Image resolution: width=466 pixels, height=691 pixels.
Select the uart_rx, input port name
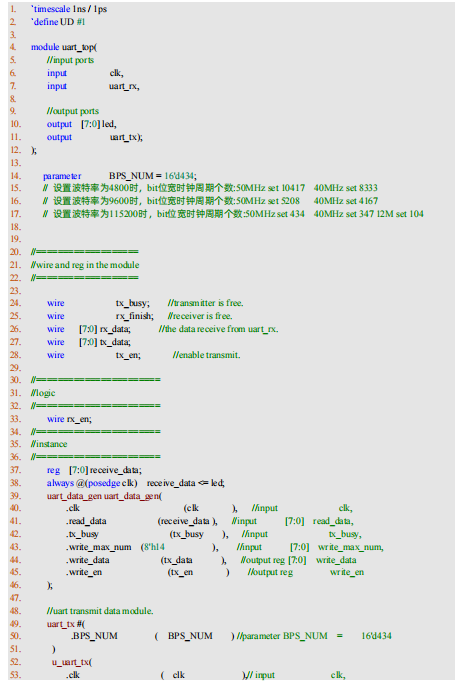click(124, 86)
